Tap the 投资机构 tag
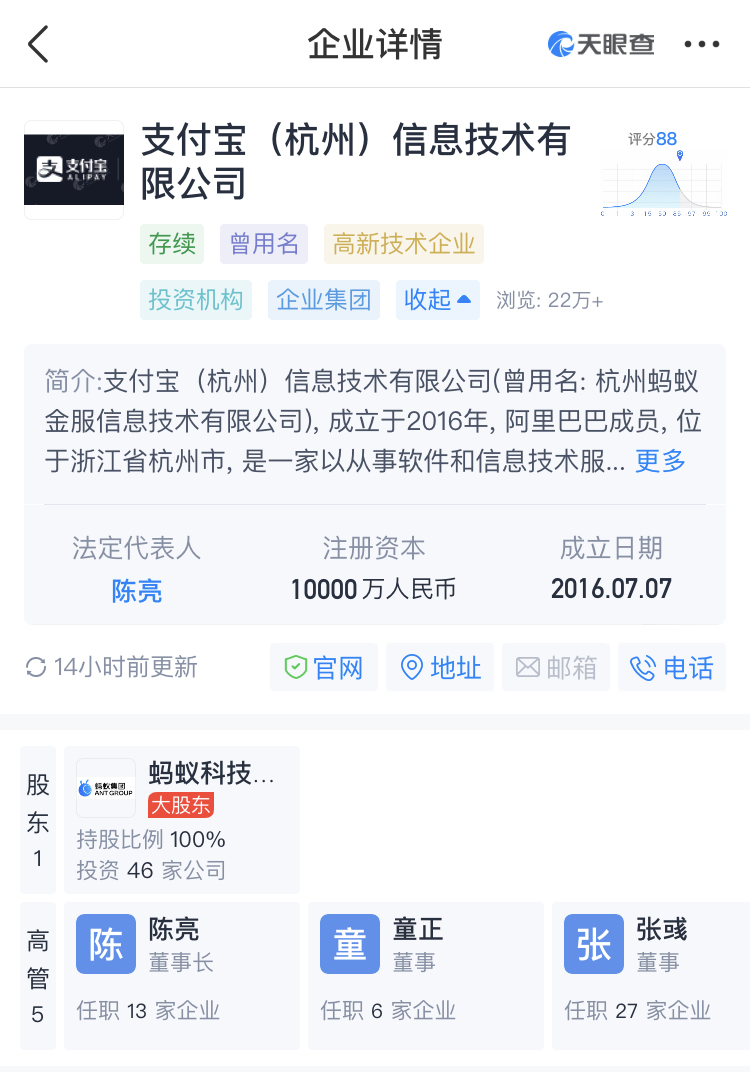The width and height of the screenshot is (750, 1072). 196,299
